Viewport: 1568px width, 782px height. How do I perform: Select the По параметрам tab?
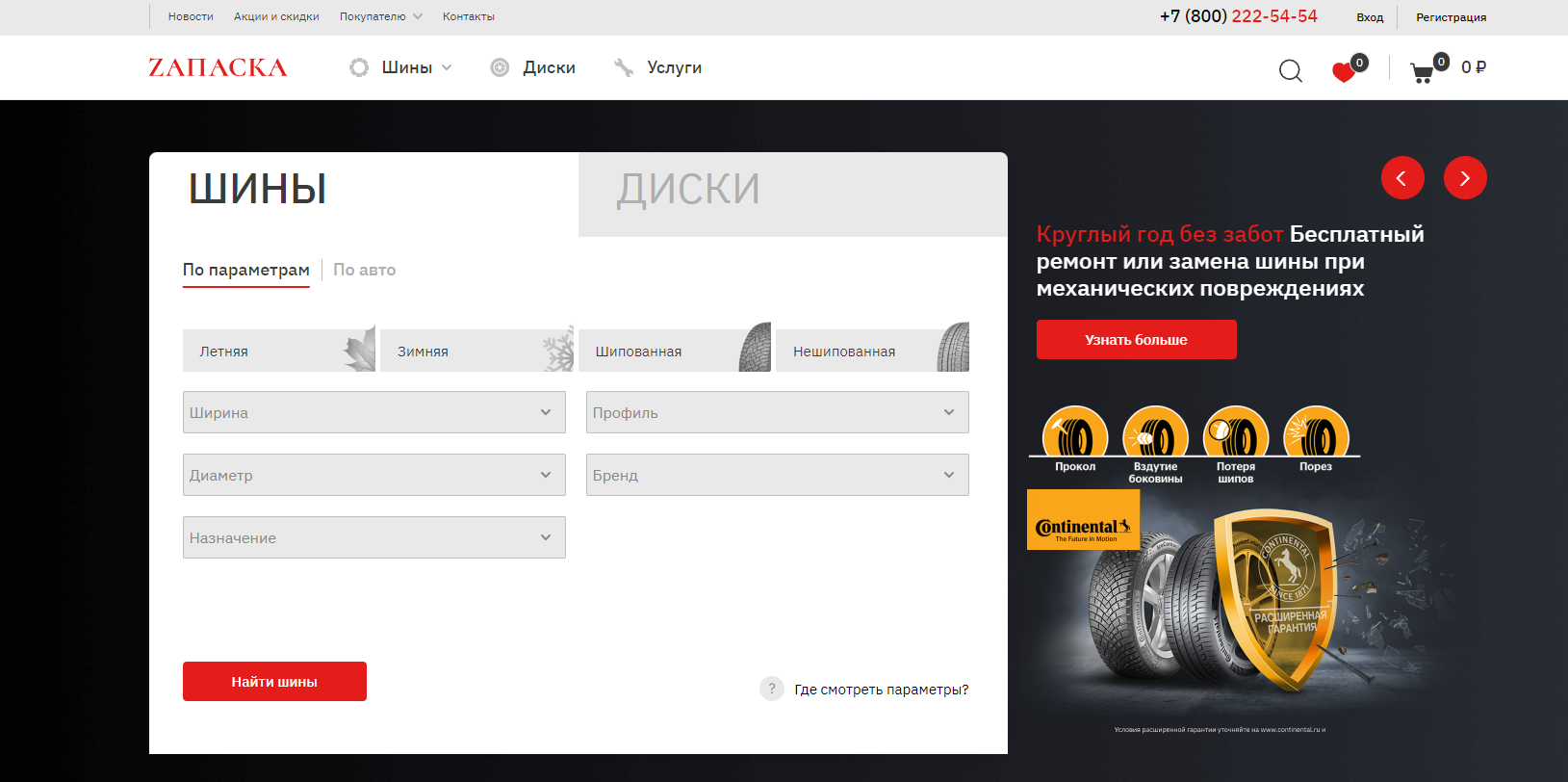click(246, 270)
